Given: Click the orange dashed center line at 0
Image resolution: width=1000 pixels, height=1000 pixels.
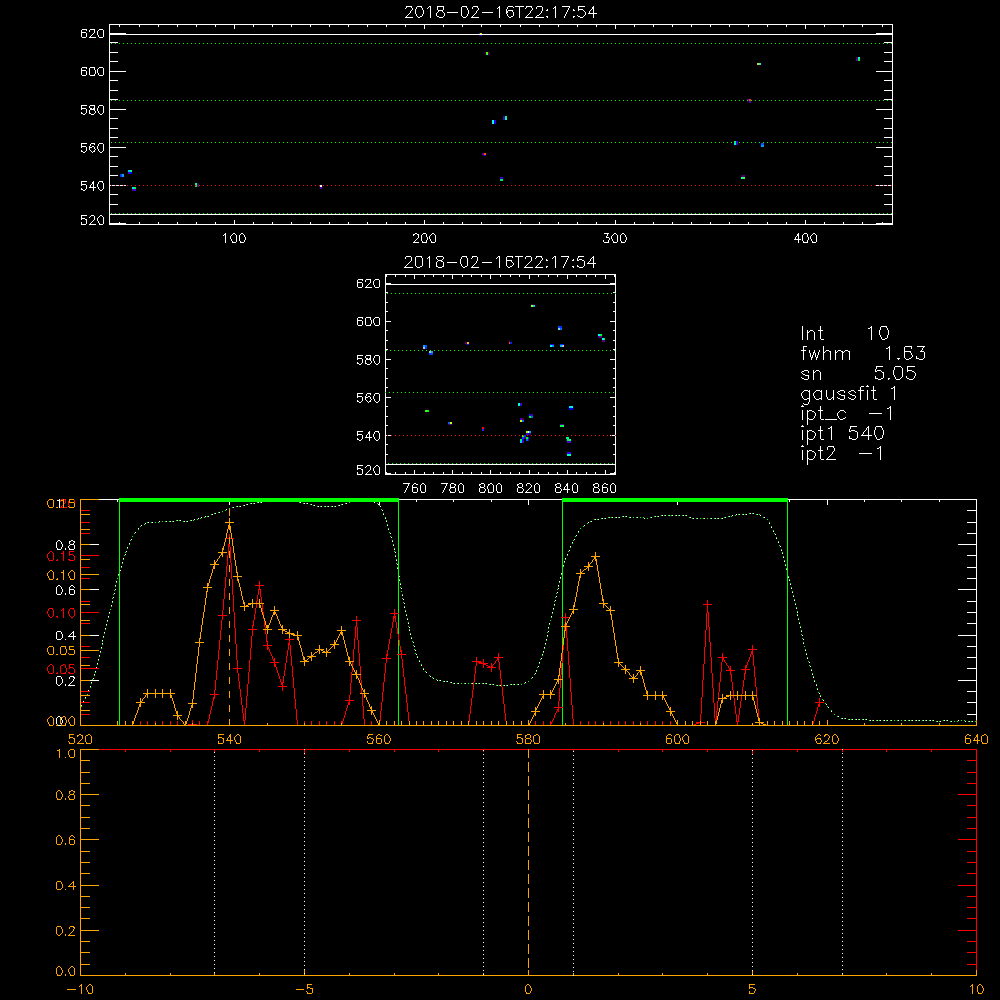Looking at the screenshot, I should [528, 862].
